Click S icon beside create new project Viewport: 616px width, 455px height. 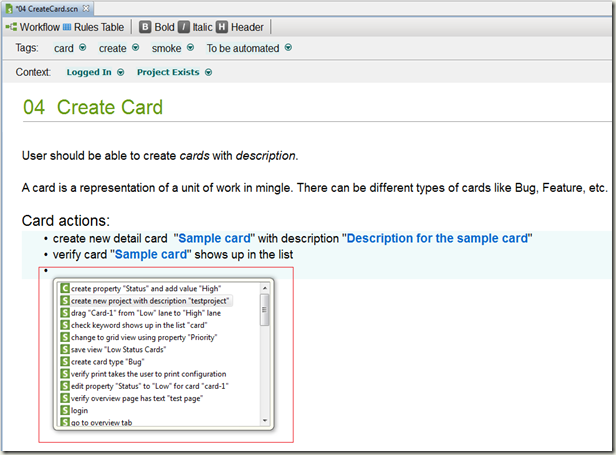tap(65, 301)
